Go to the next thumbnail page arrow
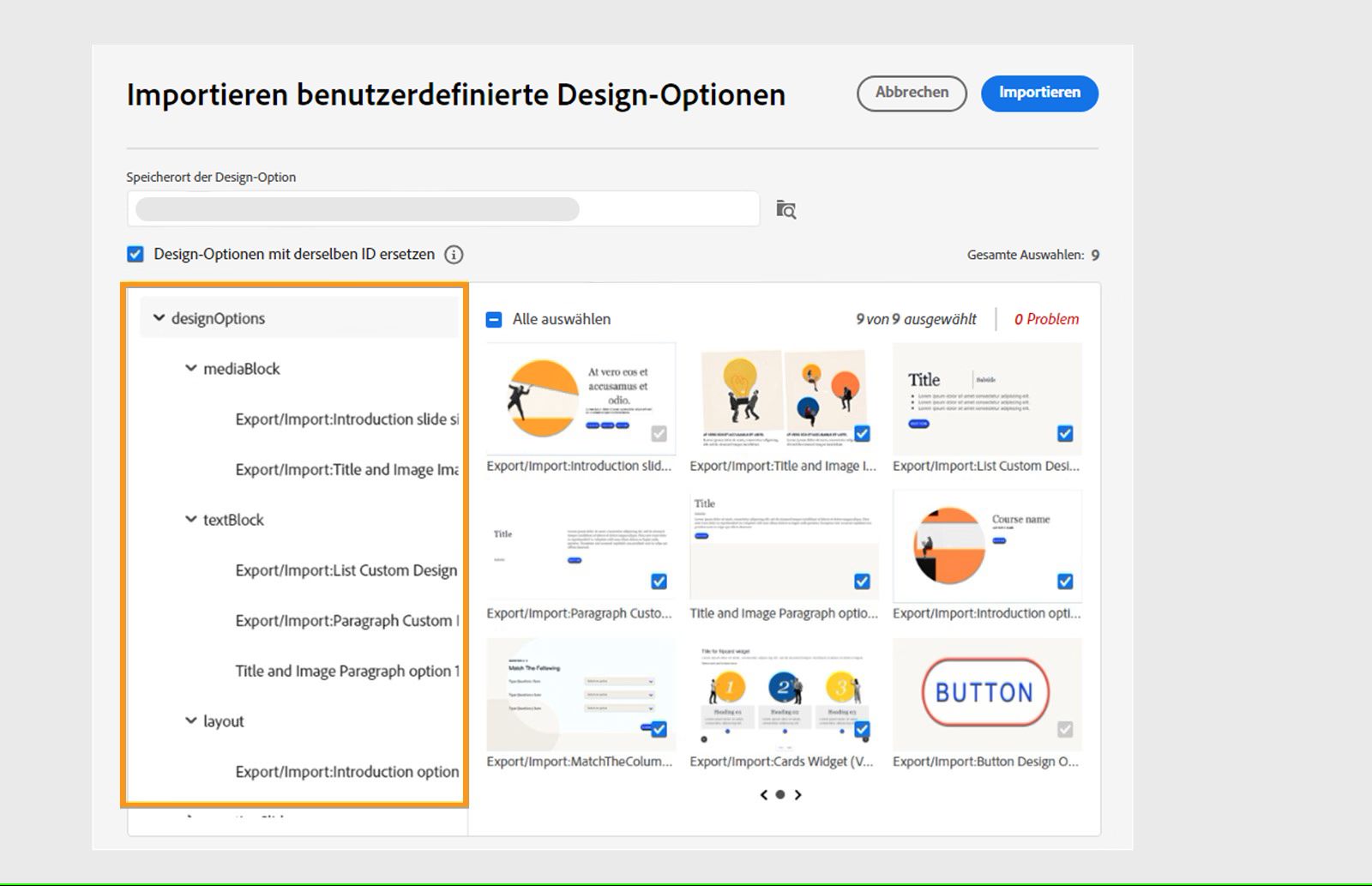Viewport: 1372px width, 886px height. tap(798, 794)
